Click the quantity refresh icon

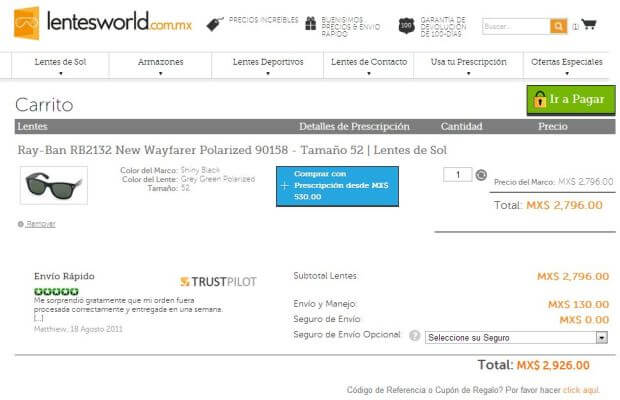(481, 175)
